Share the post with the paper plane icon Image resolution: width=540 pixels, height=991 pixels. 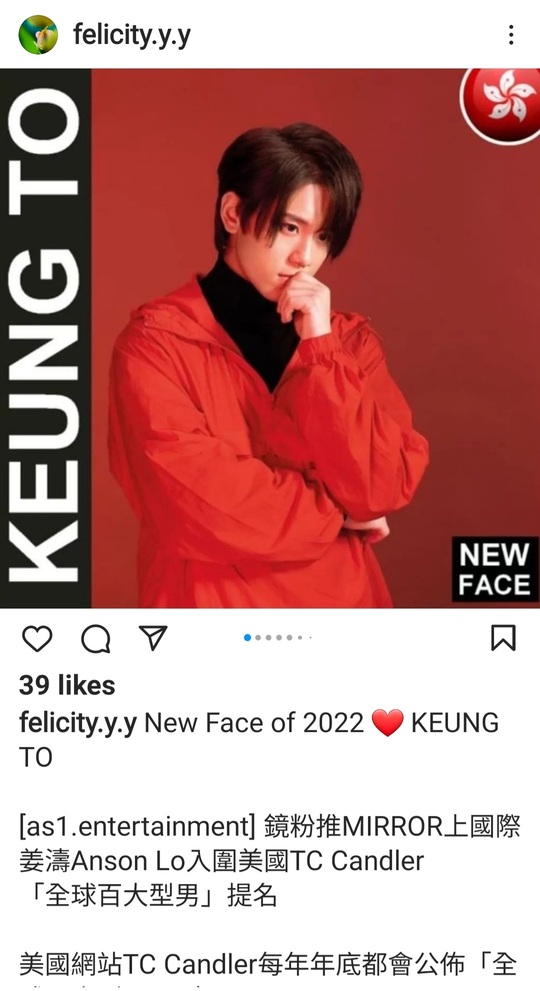pyautogui.click(x=153, y=638)
